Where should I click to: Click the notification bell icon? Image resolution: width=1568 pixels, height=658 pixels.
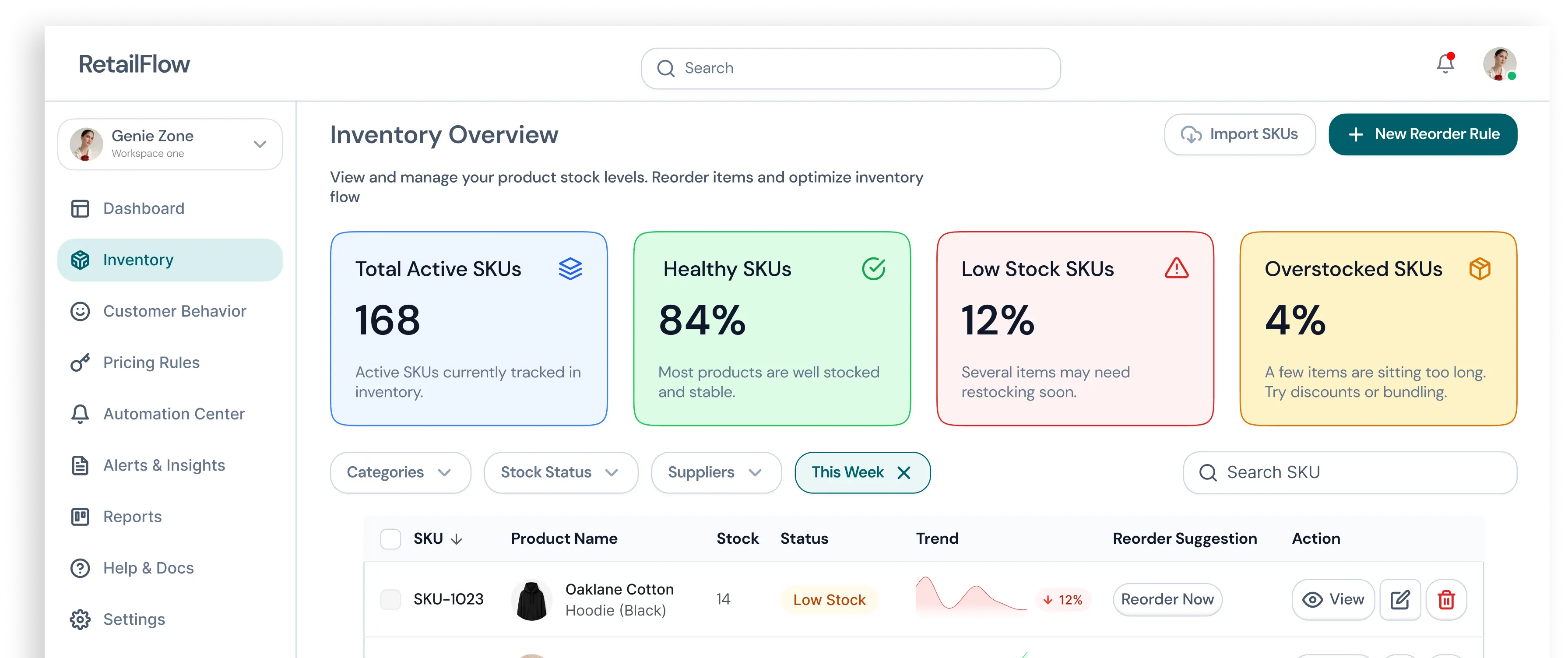click(x=1445, y=64)
